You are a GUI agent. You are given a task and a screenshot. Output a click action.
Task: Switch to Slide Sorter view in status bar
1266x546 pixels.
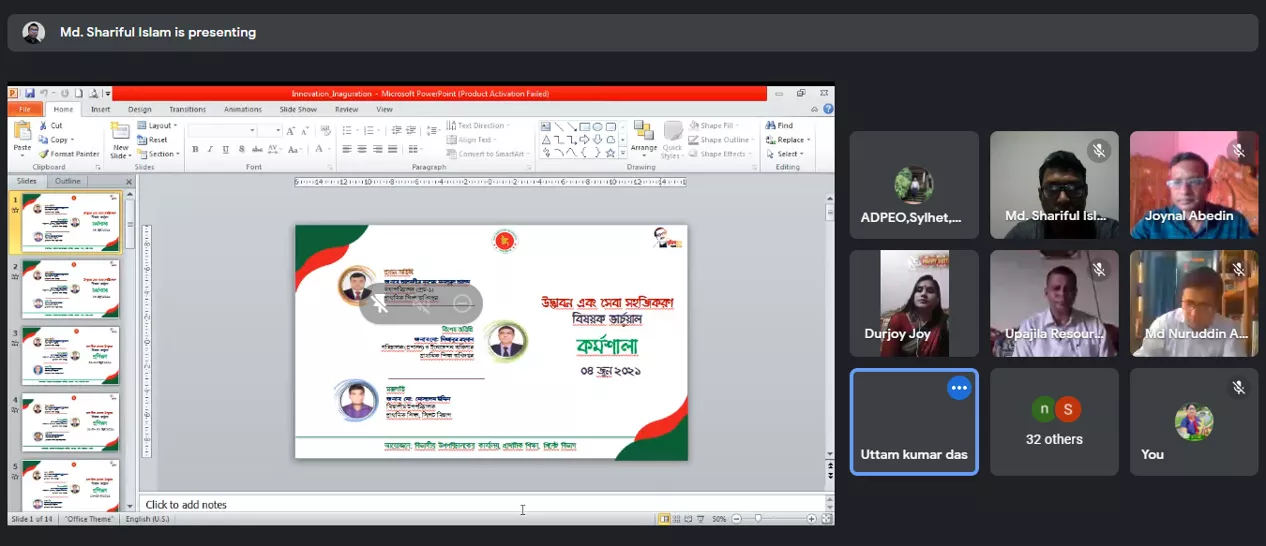click(x=677, y=519)
